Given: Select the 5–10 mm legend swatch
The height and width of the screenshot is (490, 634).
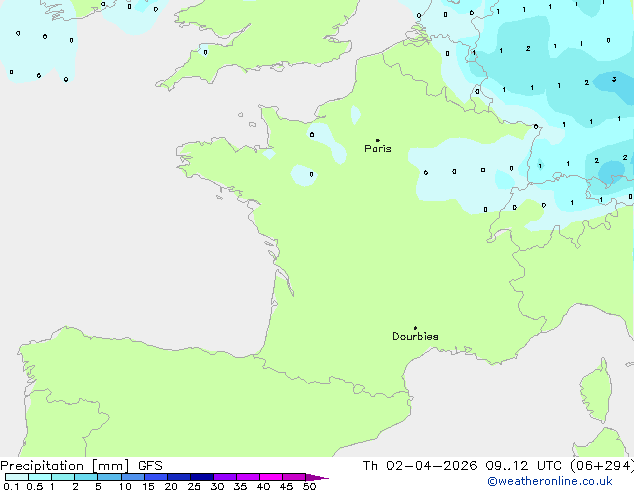Looking at the screenshot, I should (x=109, y=477).
